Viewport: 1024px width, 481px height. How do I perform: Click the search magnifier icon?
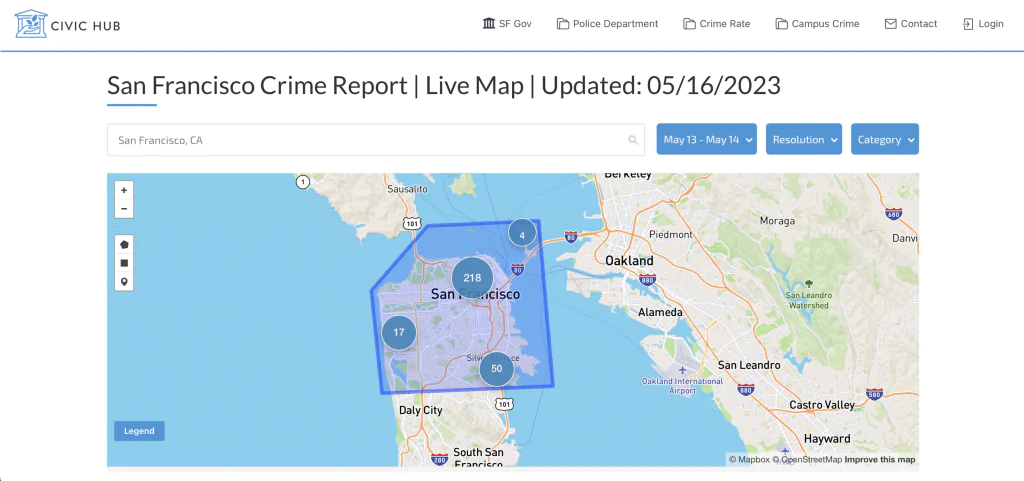632,140
